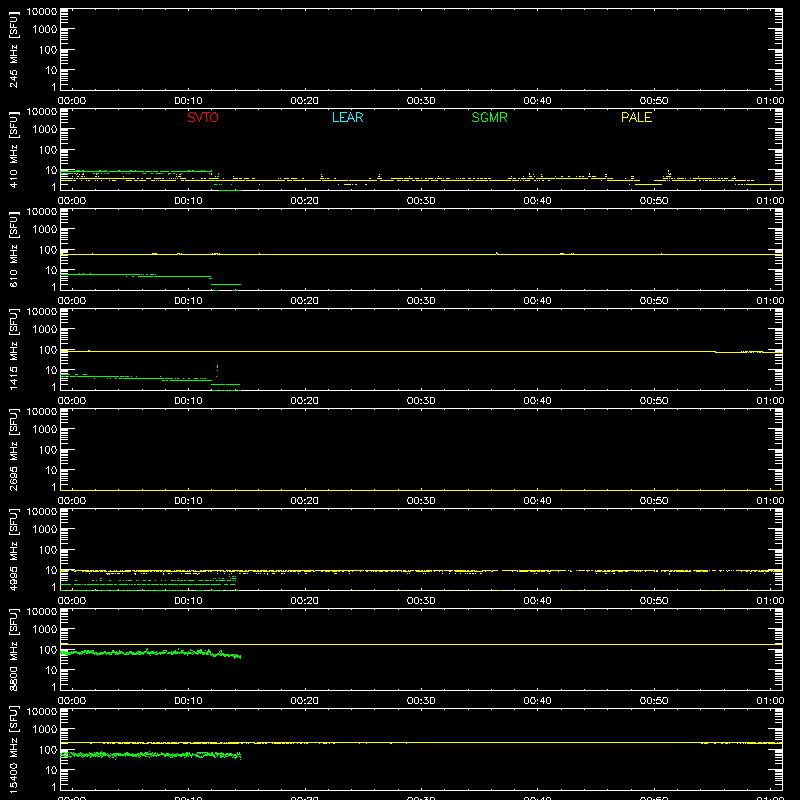Click 00:50 time label under 410 MHz panel
Image resolution: width=800 pixels, height=800 pixels.
(x=654, y=201)
